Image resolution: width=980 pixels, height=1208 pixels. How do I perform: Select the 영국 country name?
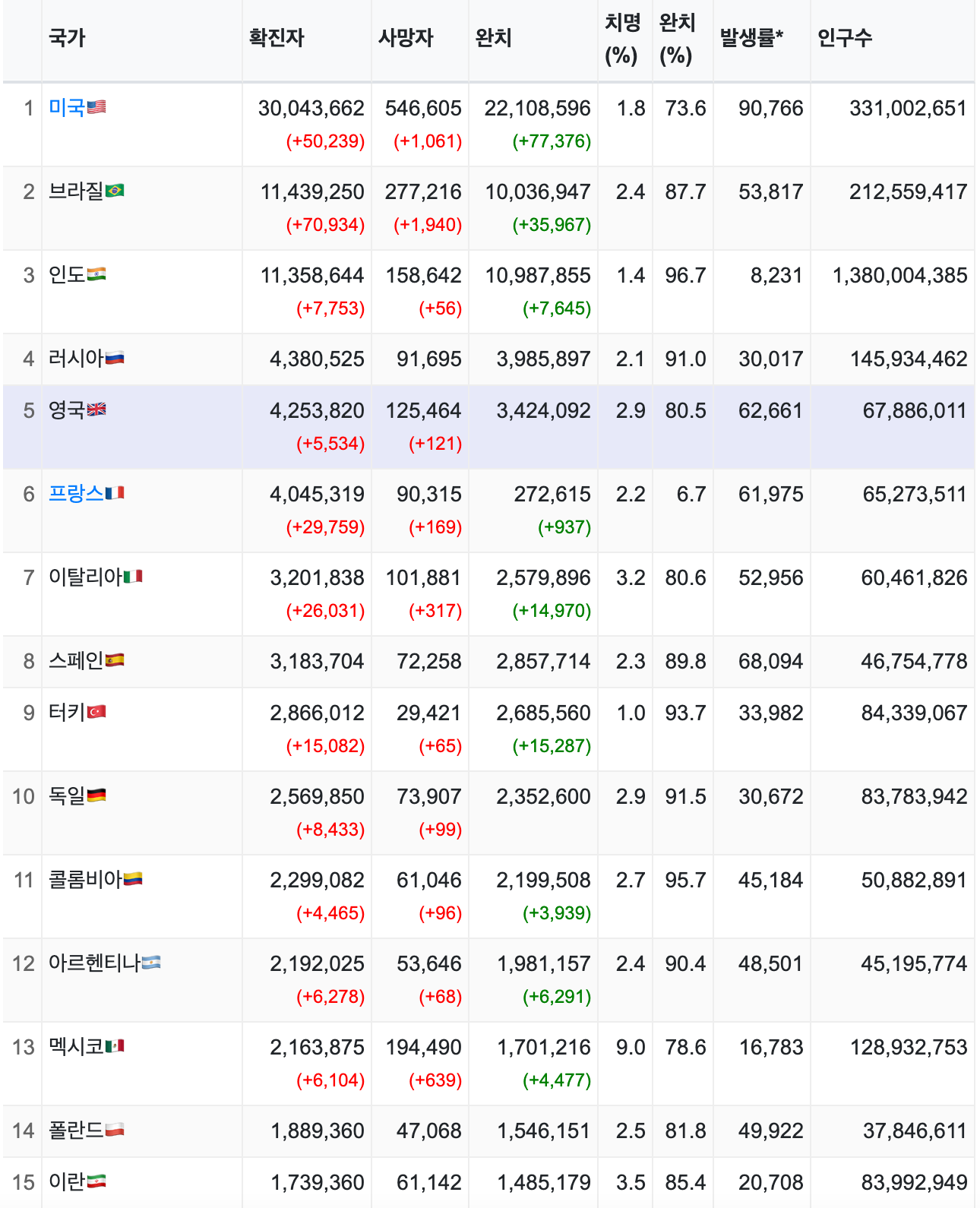[x=67, y=410]
